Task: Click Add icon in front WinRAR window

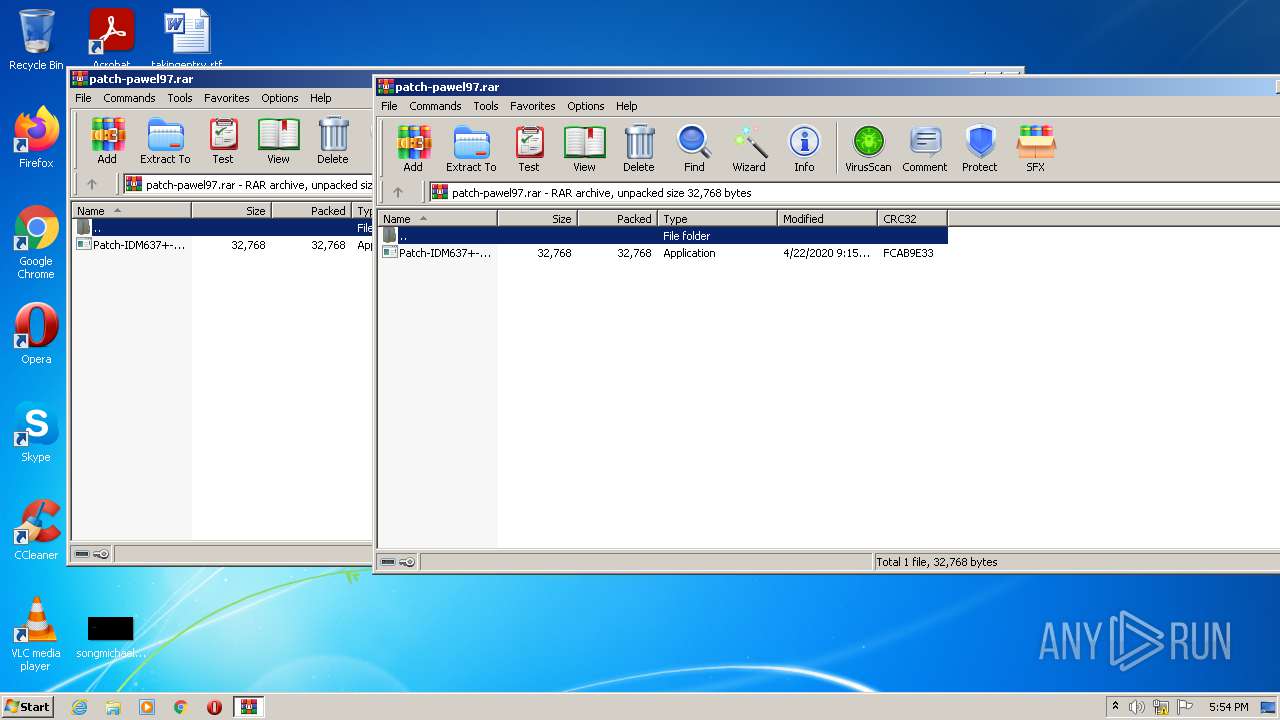Action: pos(413,149)
